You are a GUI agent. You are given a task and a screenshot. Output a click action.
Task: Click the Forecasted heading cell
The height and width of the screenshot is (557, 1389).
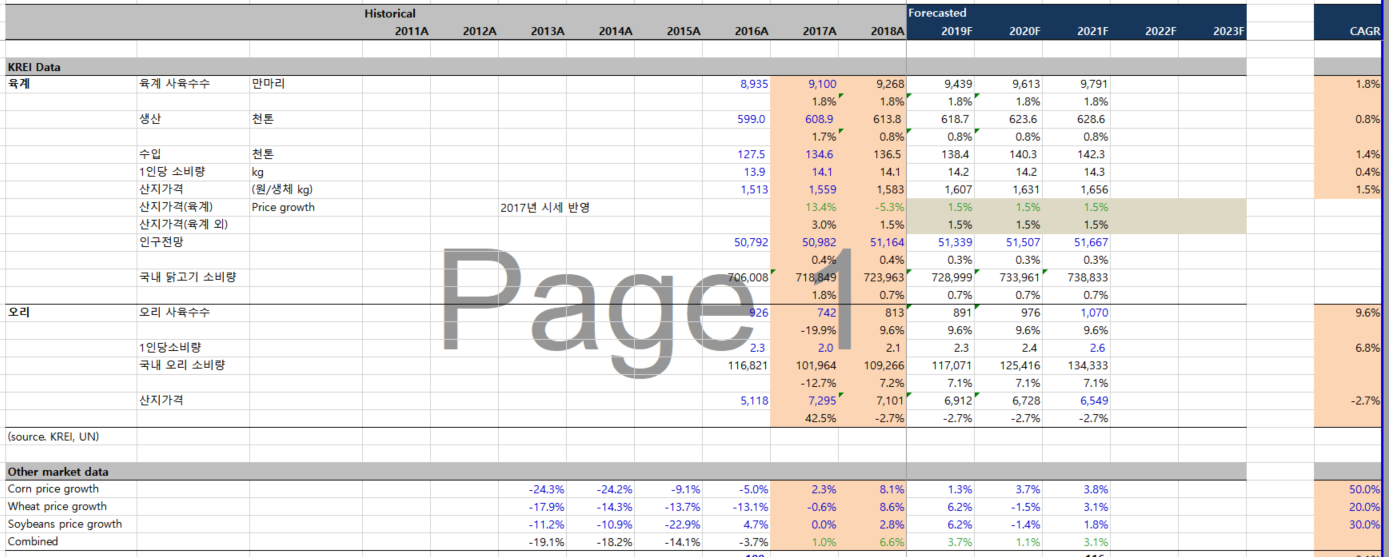pyautogui.click(x=938, y=14)
